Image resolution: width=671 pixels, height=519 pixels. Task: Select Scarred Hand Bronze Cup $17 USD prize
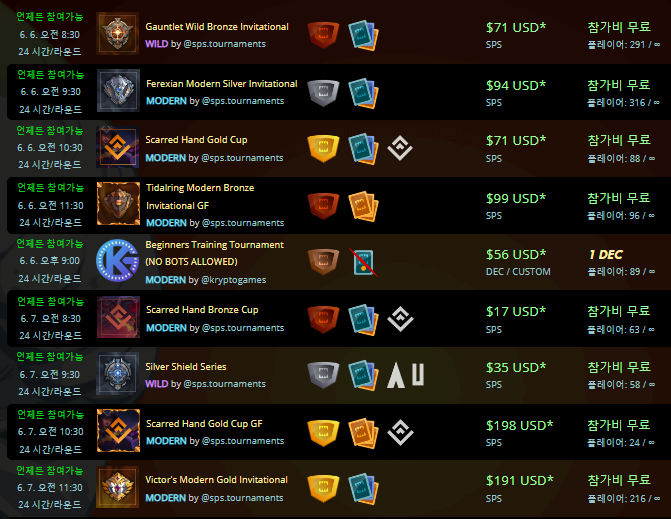pos(516,311)
